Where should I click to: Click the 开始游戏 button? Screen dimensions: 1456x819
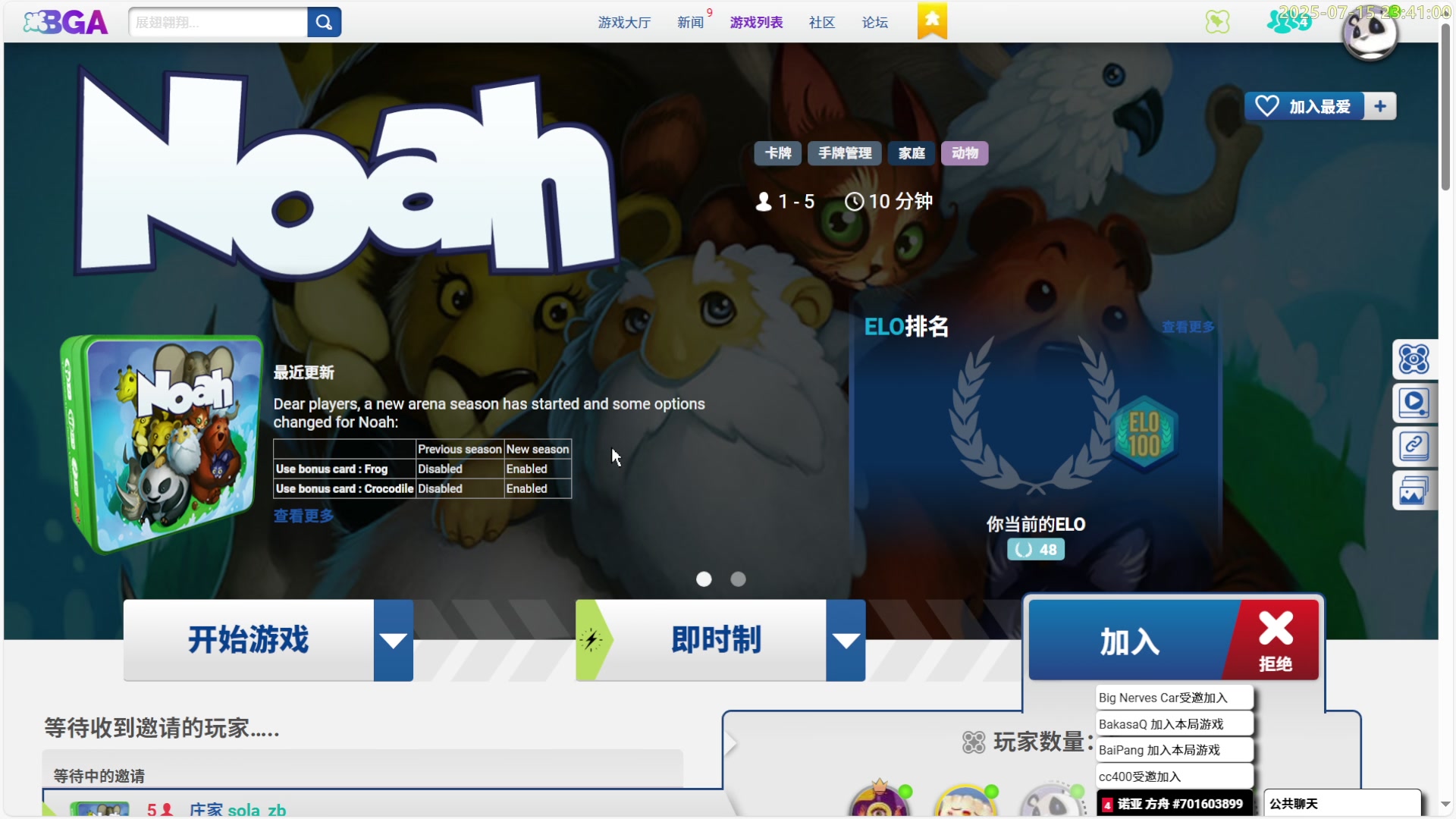249,640
